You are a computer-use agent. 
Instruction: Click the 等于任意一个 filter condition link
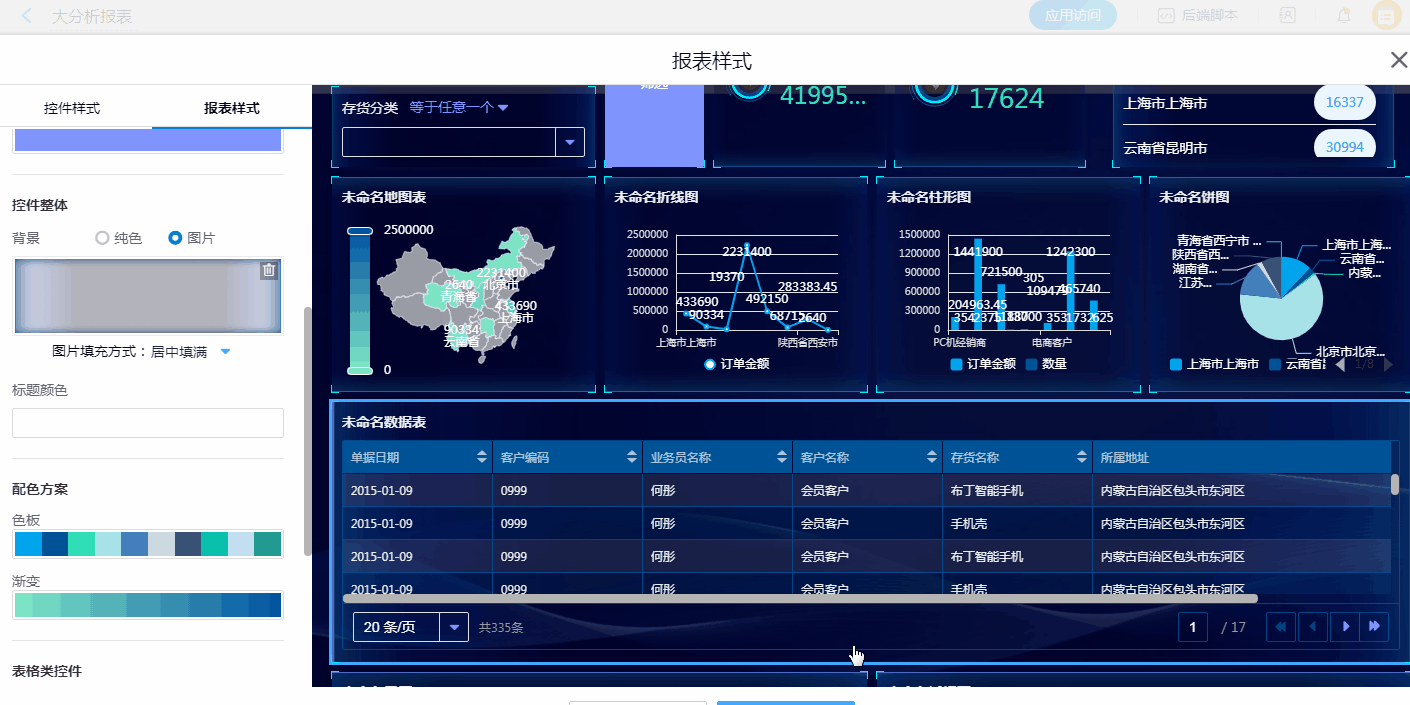coord(459,107)
